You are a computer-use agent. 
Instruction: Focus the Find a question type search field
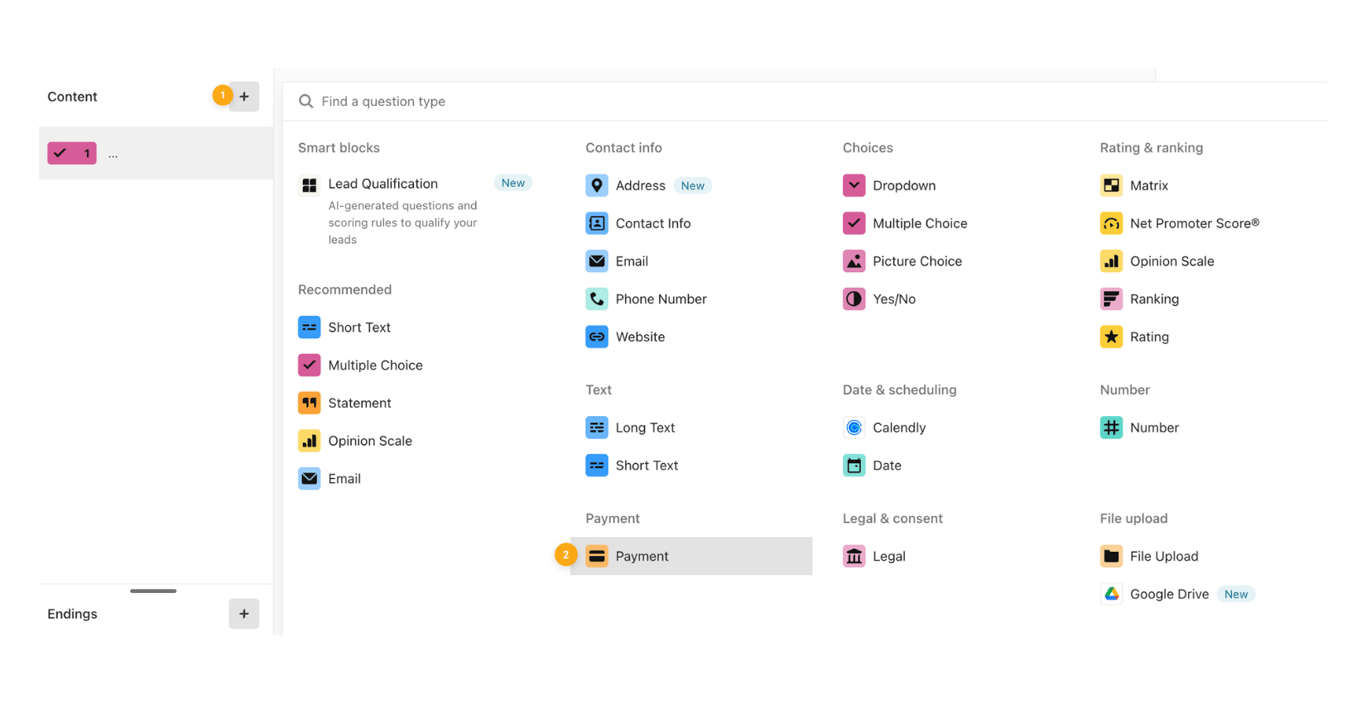click(805, 101)
